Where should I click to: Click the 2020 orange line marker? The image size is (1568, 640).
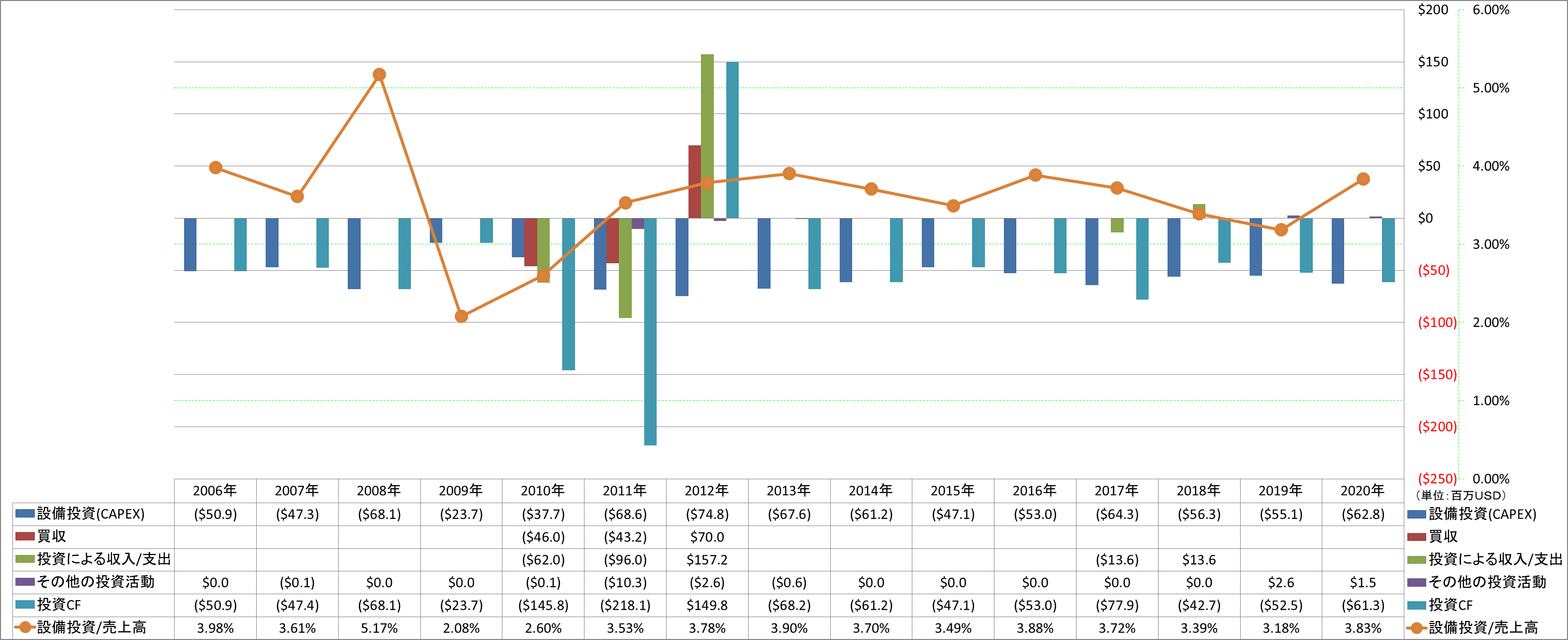1364,179
